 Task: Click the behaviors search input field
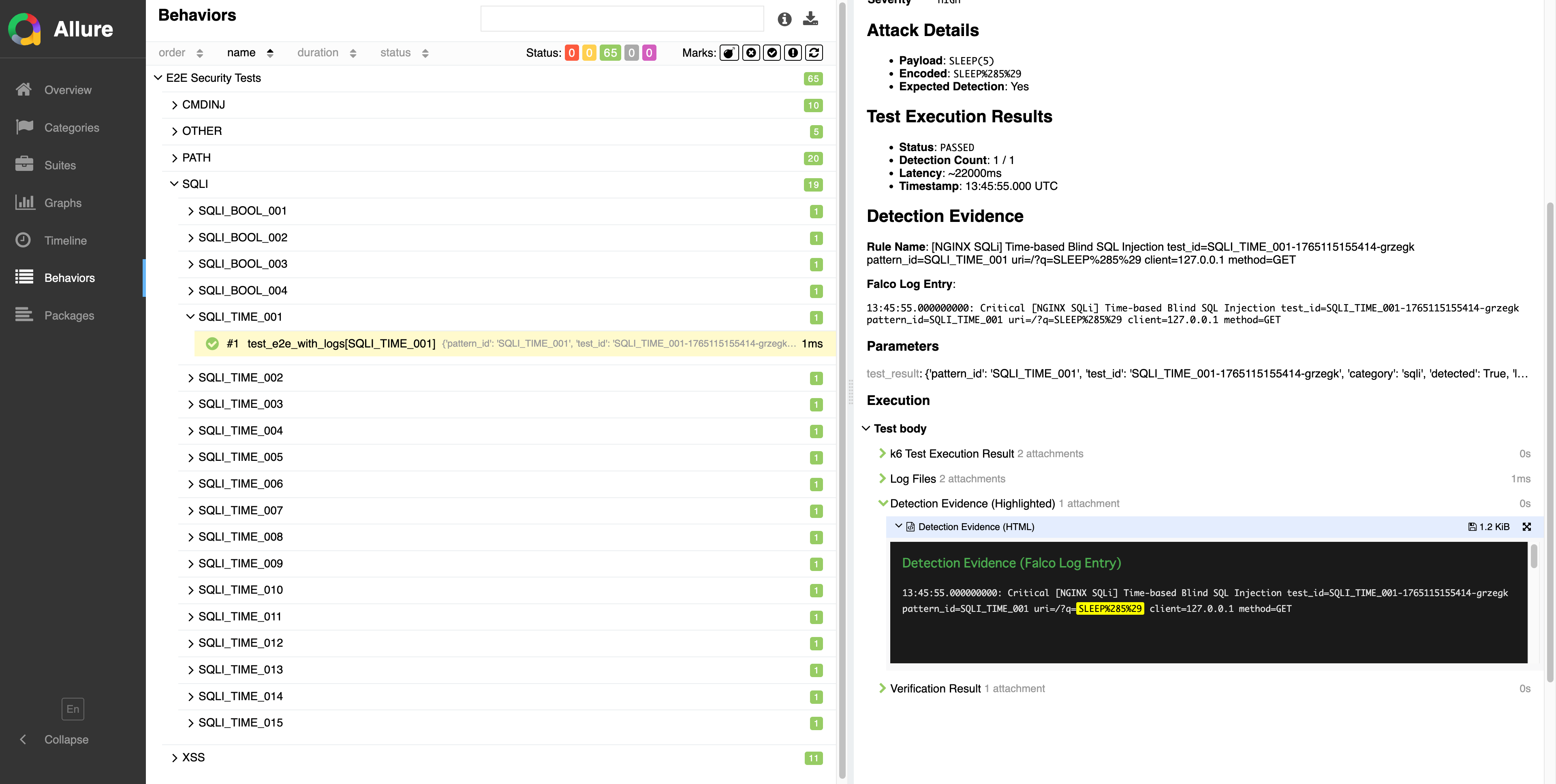pyautogui.click(x=622, y=19)
